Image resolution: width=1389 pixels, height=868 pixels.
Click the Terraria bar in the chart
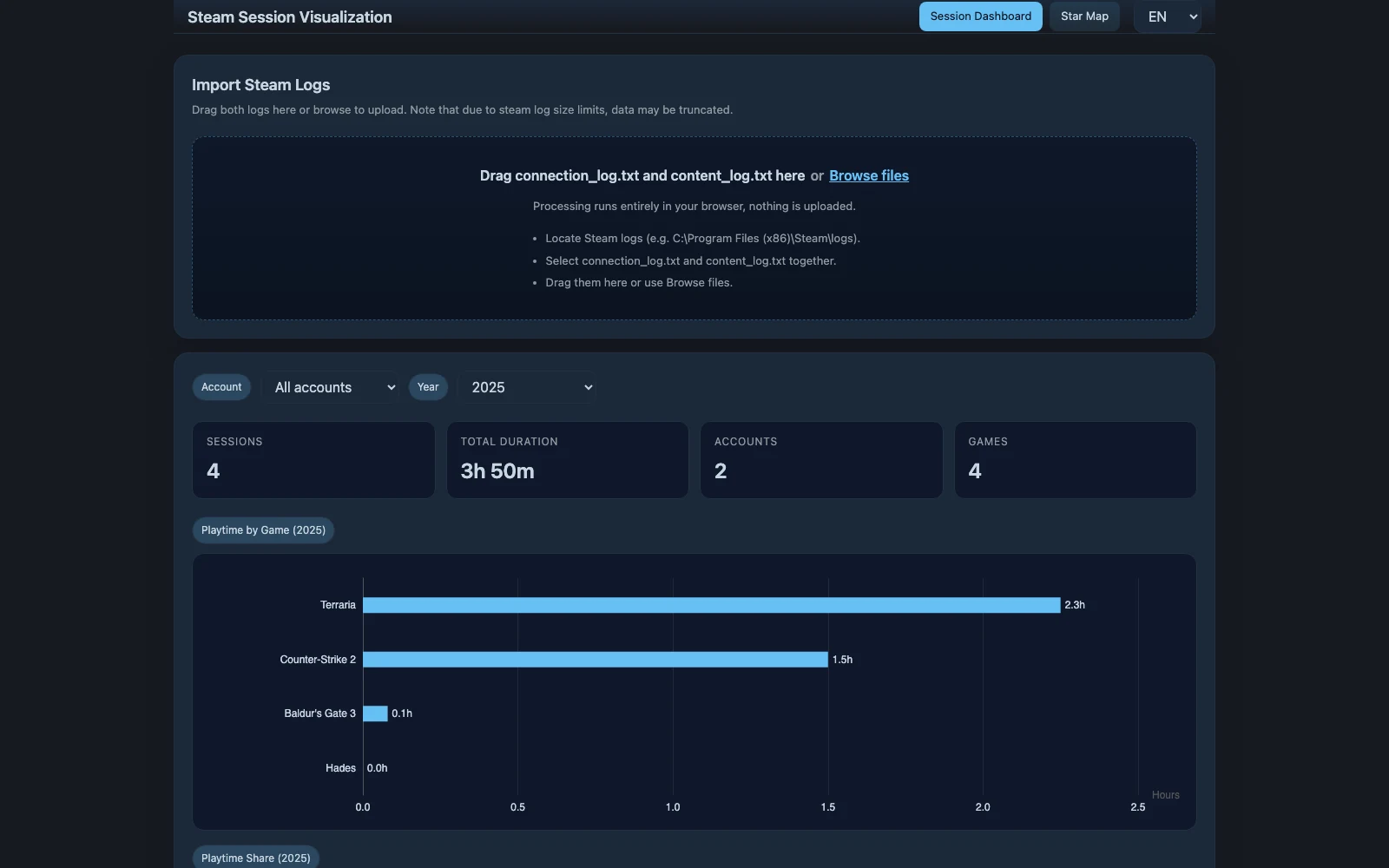[x=712, y=605]
